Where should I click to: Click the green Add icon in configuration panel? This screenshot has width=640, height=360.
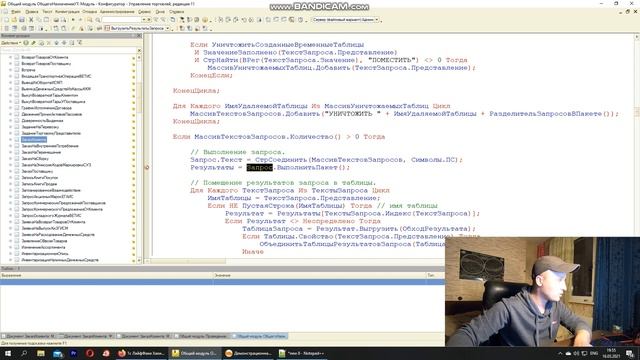tap(26, 42)
